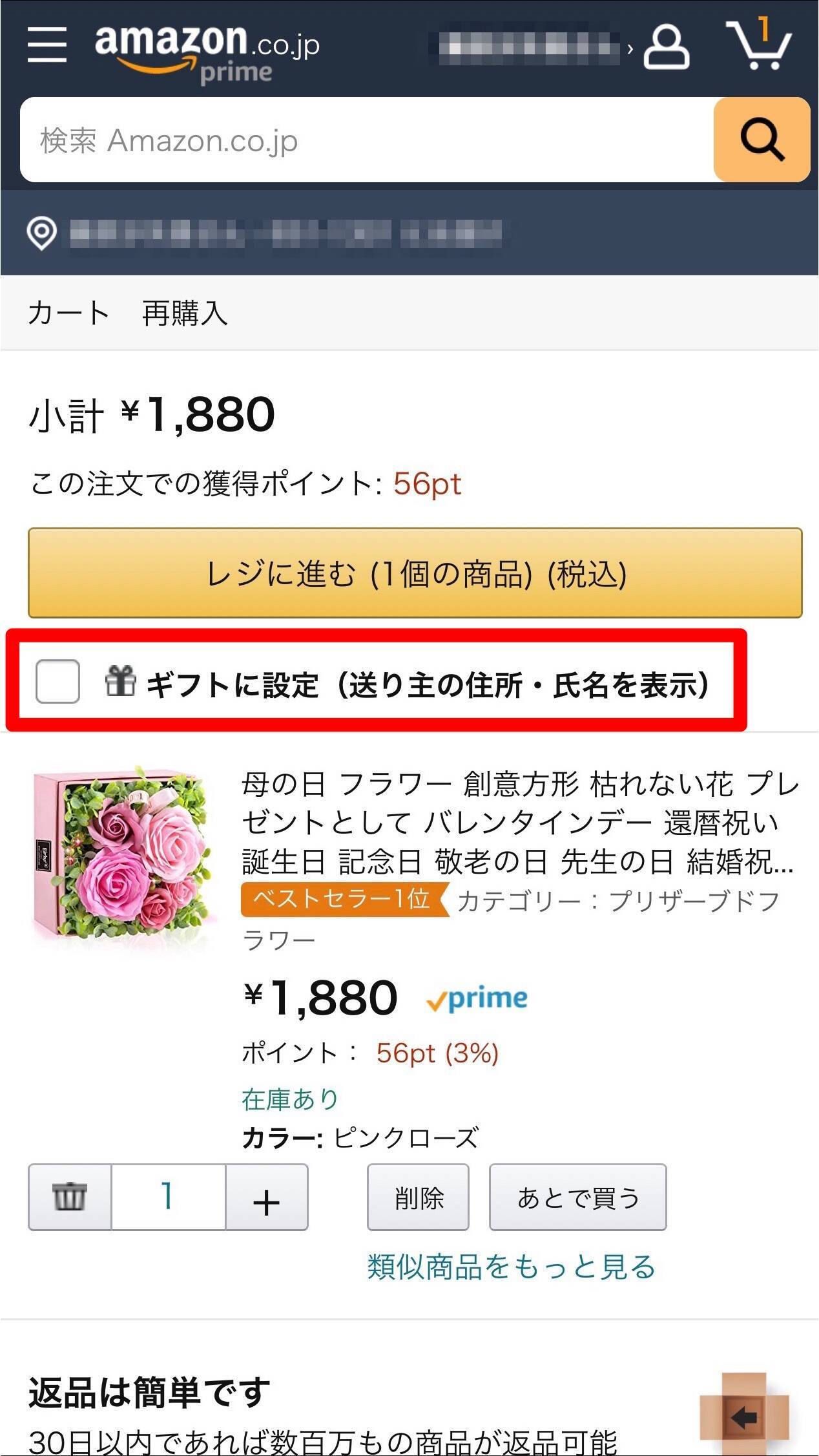
Task: Open the hamburger menu icon
Action: (47, 45)
